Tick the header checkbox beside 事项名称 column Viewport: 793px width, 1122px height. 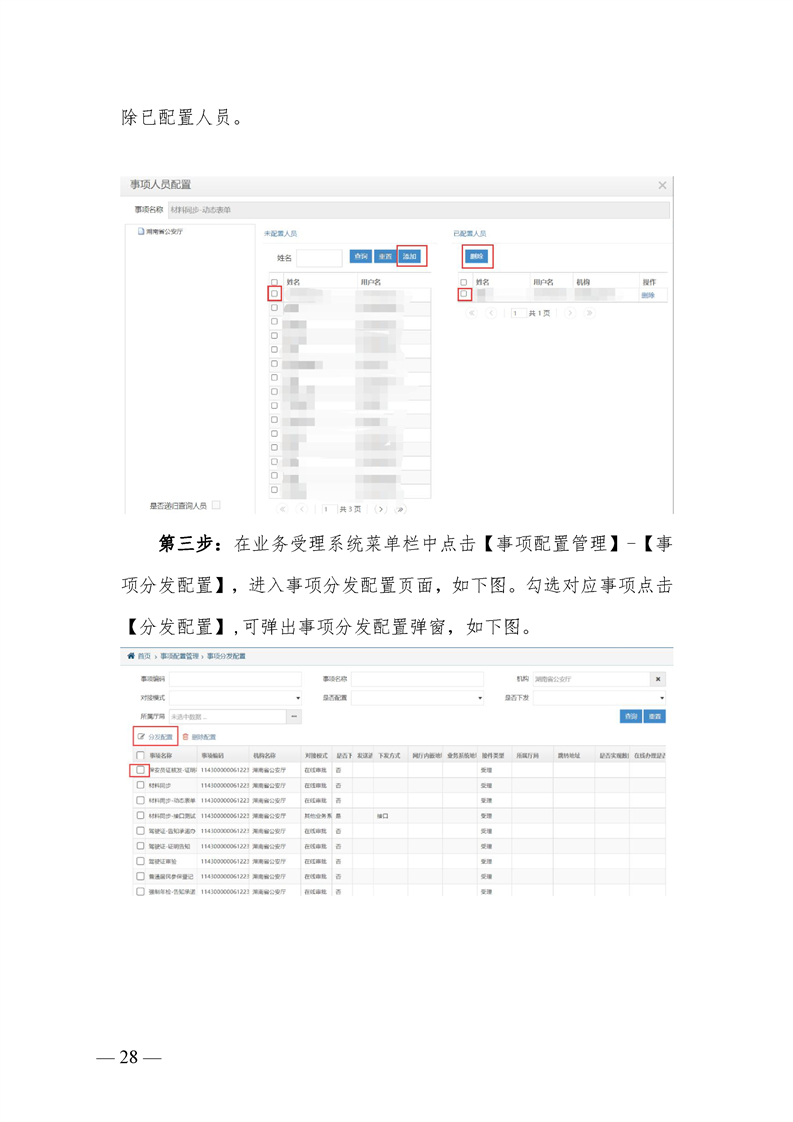tap(140, 756)
